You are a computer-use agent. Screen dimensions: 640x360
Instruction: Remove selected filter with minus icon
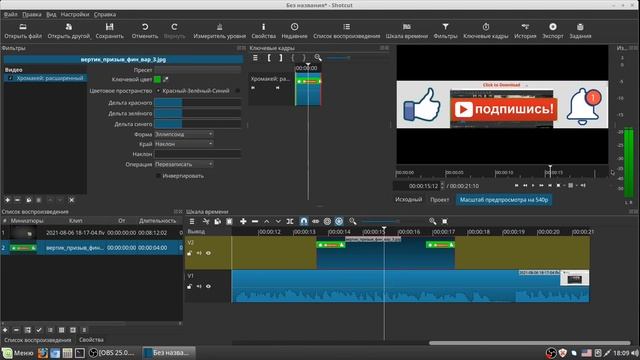[x=18, y=200]
